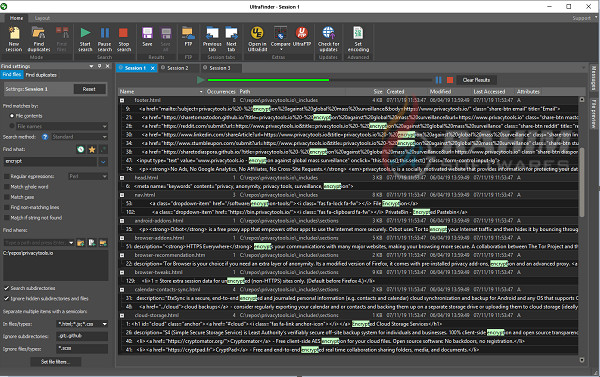This screenshot has height=377, width=600.
Task: Expand the Find what history dropdown
Action: (x=103, y=162)
